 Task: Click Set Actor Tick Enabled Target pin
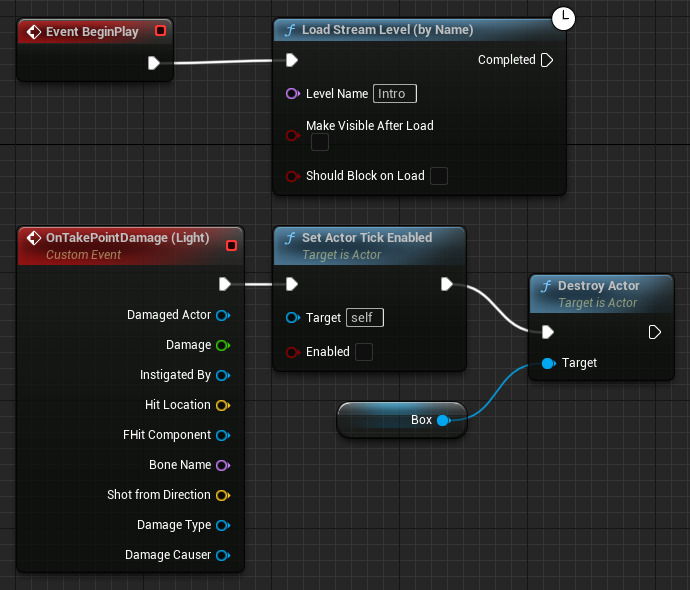click(x=293, y=317)
